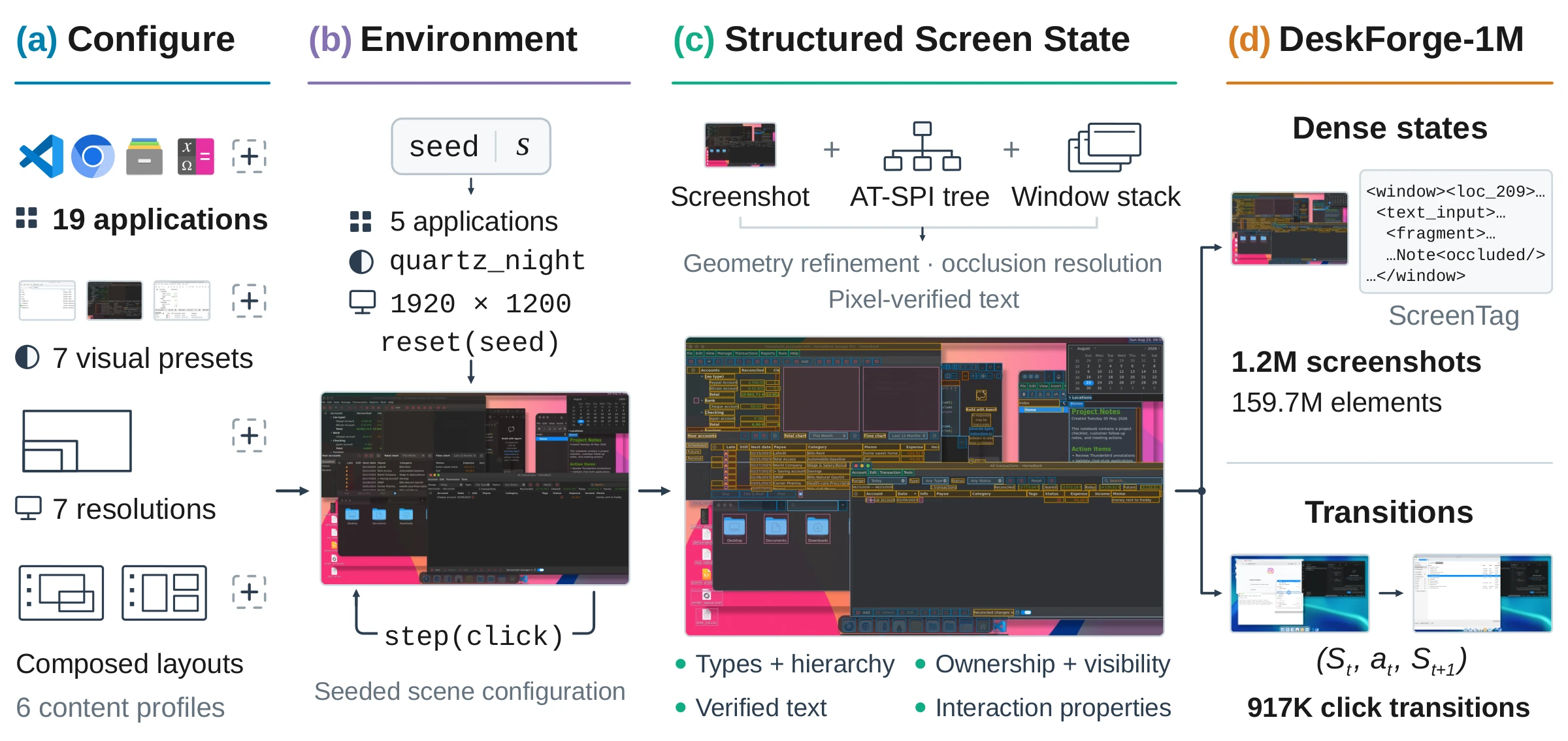Click the Chromium browser icon under Configure
1568x741 pixels.
click(x=93, y=156)
